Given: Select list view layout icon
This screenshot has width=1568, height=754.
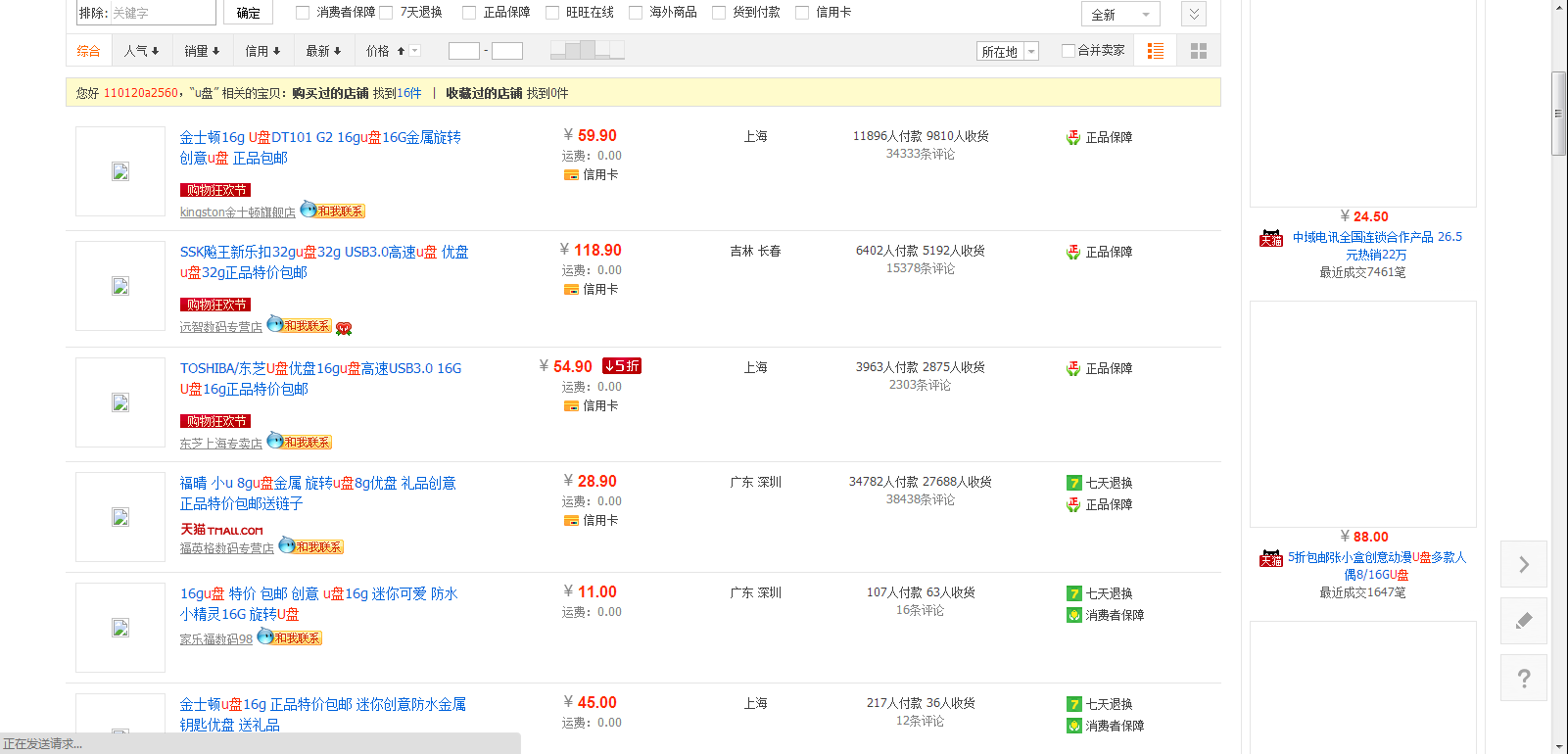Looking at the screenshot, I should pos(1156,51).
